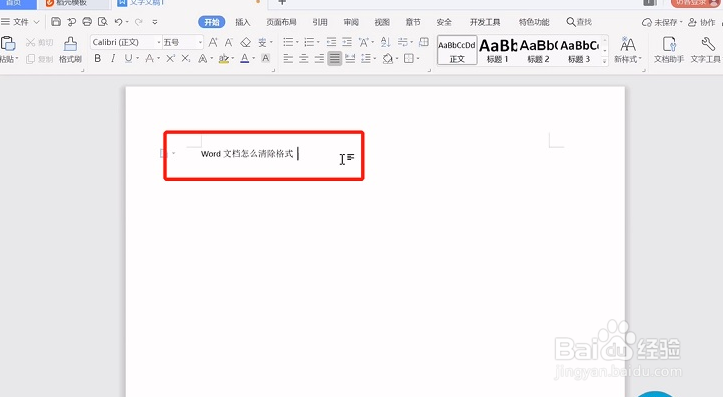The height and width of the screenshot is (397, 723).
Task: Switch to the View (视图) tab
Action: click(x=382, y=22)
